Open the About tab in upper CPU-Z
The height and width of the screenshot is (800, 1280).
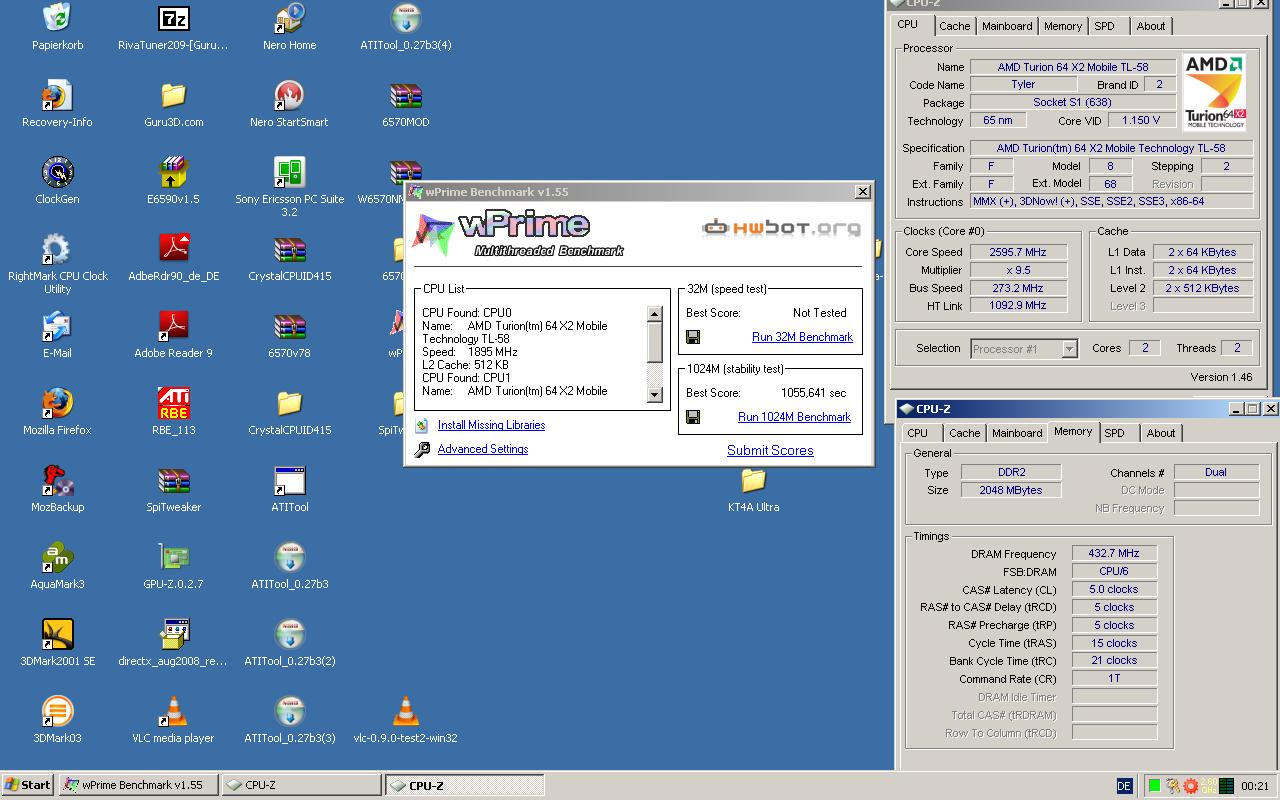[x=1151, y=26]
